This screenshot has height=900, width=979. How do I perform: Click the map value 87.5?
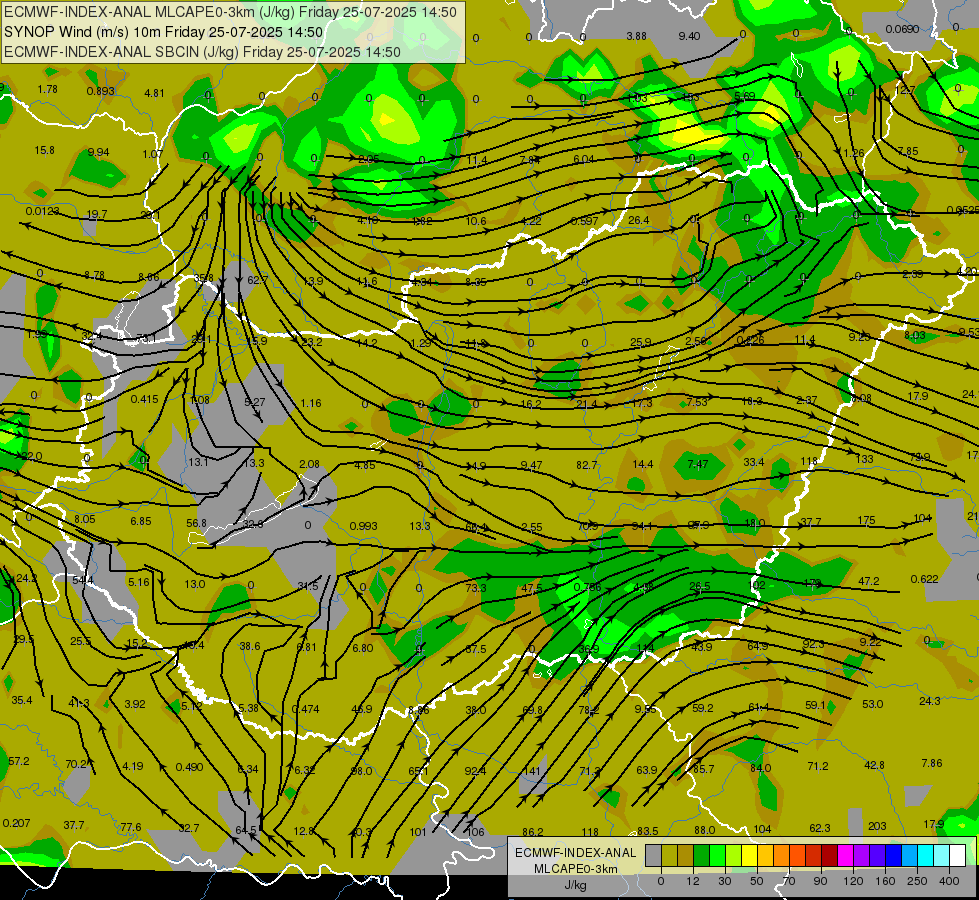(x=476, y=649)
